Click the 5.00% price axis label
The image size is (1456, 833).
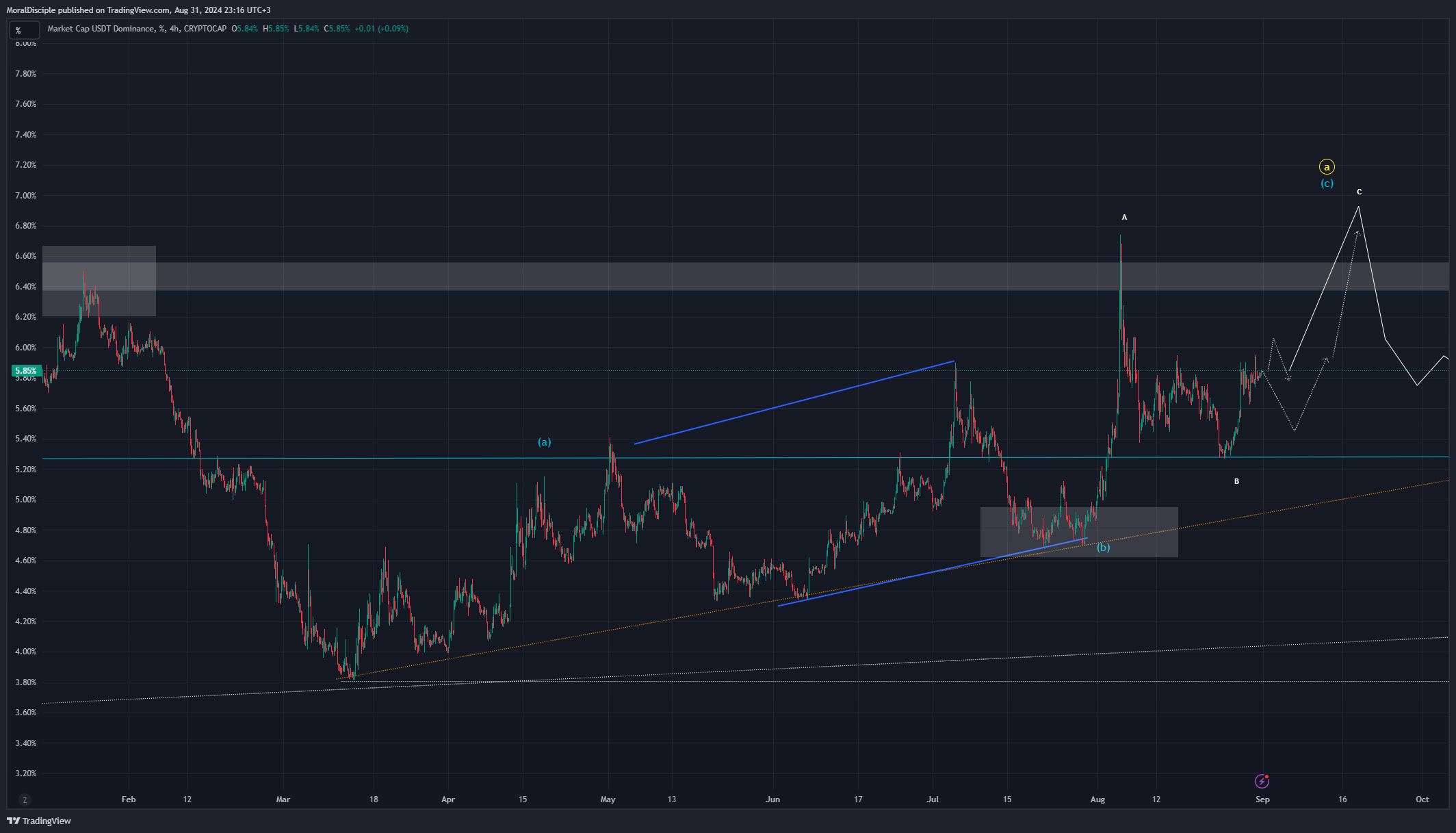[26, 500]
